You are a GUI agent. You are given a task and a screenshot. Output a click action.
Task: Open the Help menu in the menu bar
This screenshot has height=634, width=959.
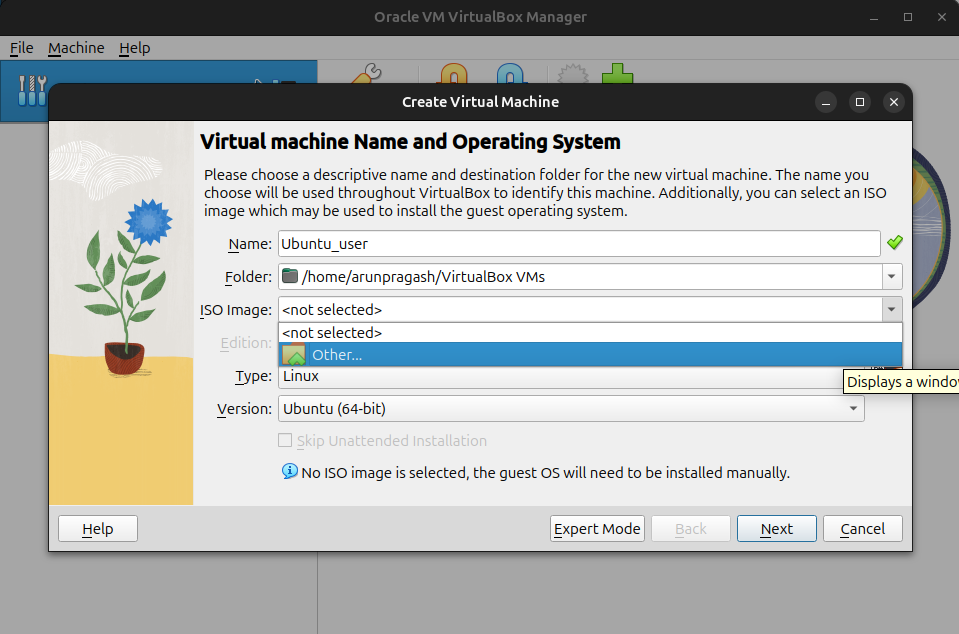[x=135, y=48]
